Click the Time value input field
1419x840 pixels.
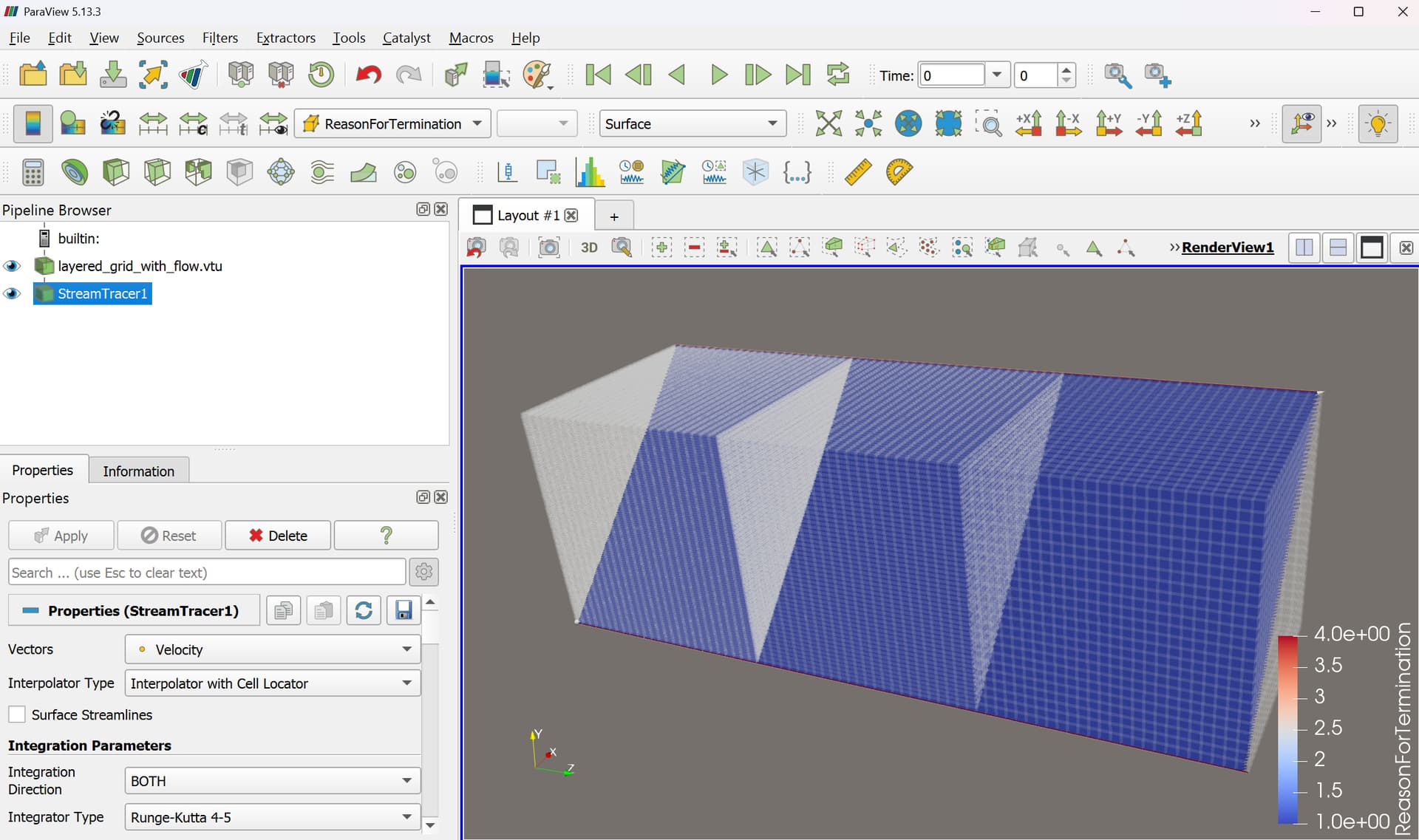coord(951,75)
